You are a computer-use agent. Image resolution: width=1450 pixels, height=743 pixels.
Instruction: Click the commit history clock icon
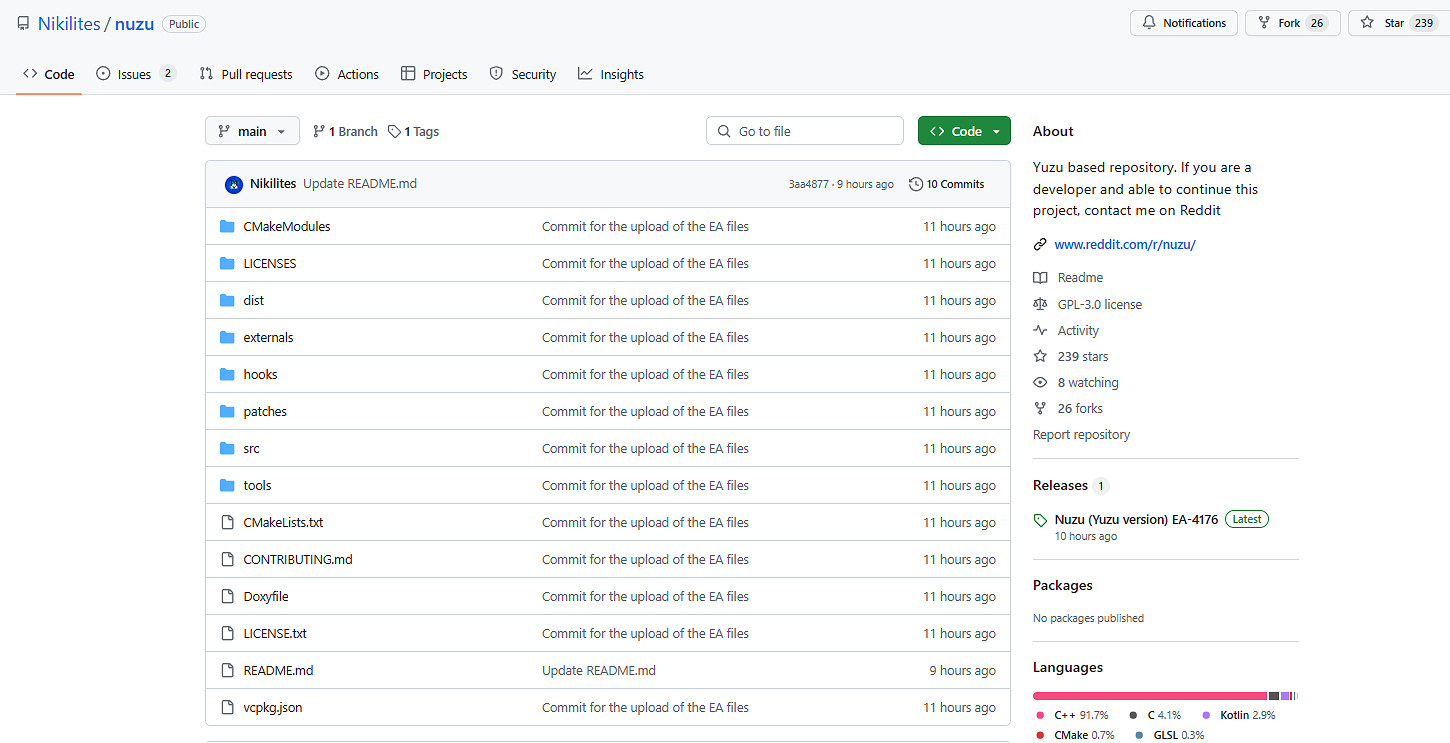coord(915,184)
